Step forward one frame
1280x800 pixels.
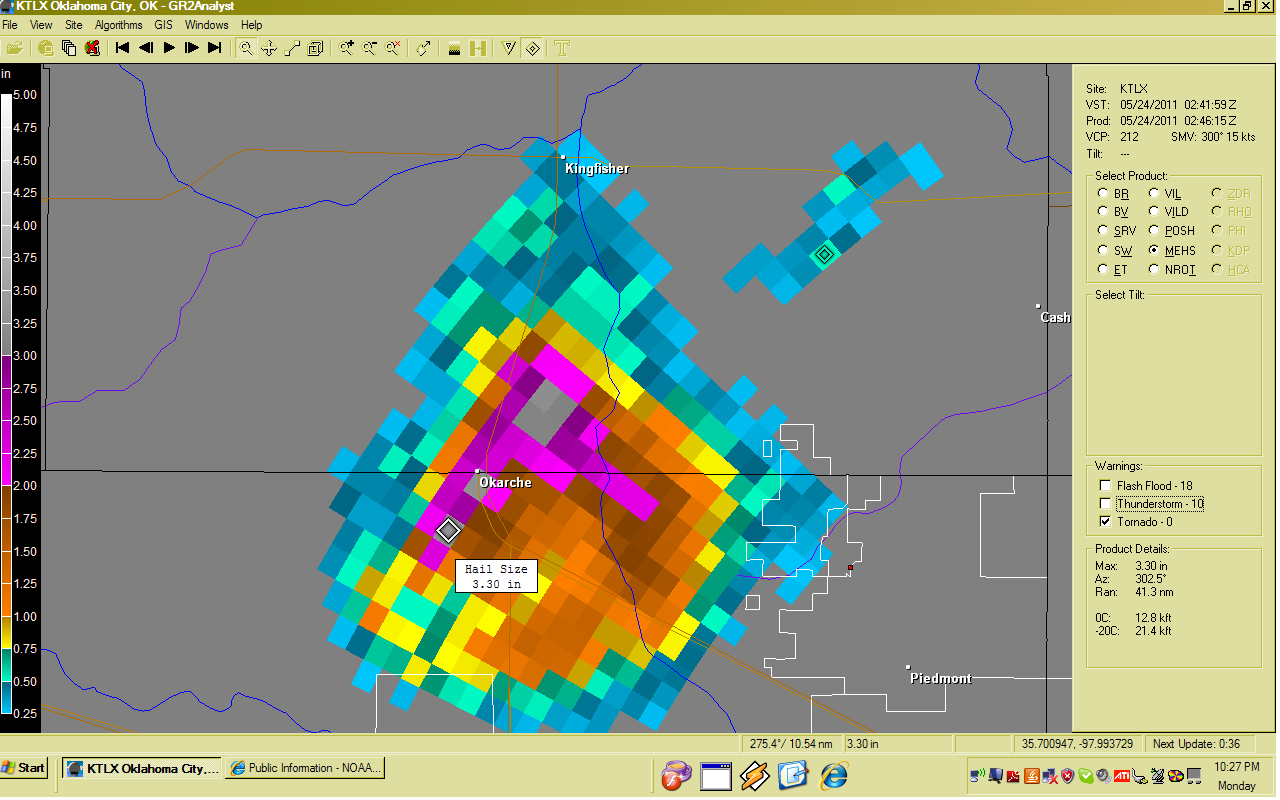coord(192,47)
